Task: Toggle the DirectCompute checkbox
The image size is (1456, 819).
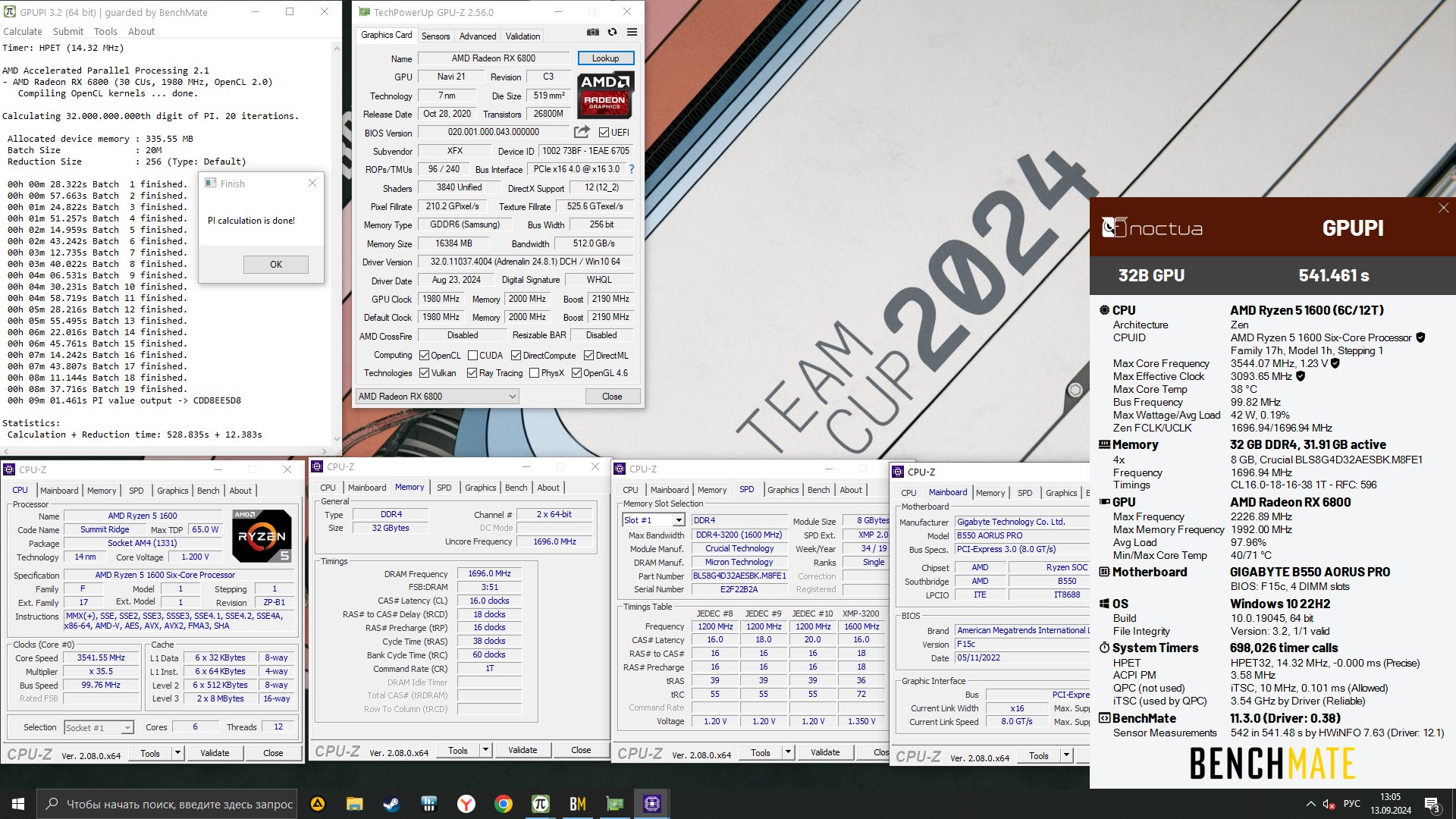Action: [x=516, y=355]
